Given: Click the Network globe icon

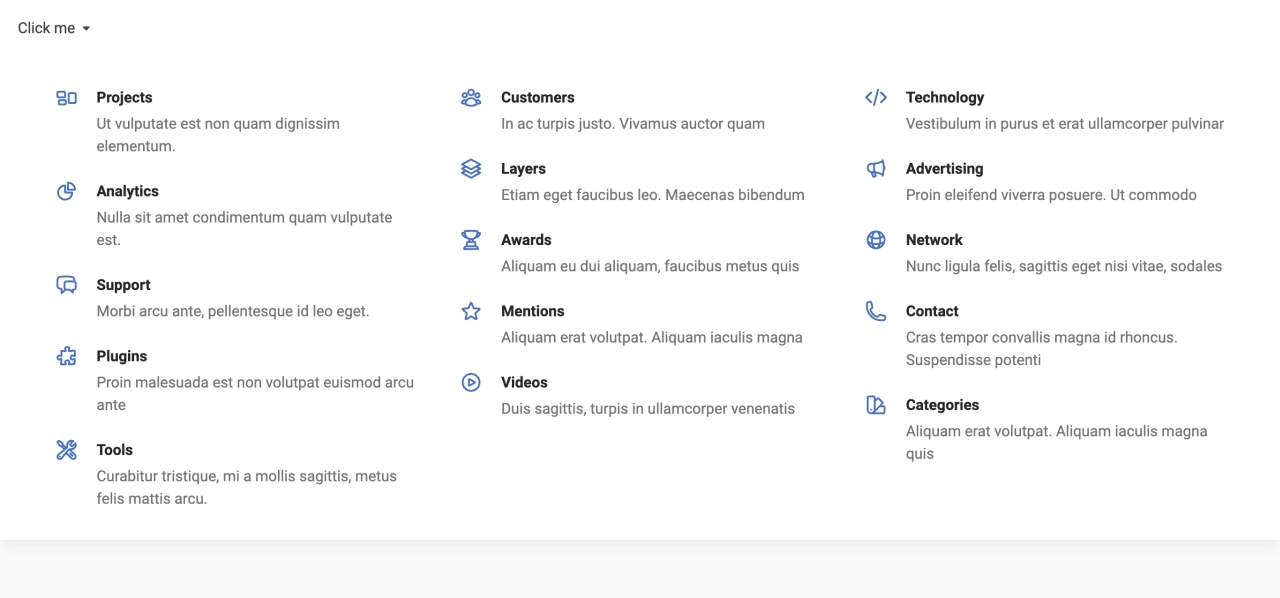Looking at the screenshot, I should tap(876, 240).
